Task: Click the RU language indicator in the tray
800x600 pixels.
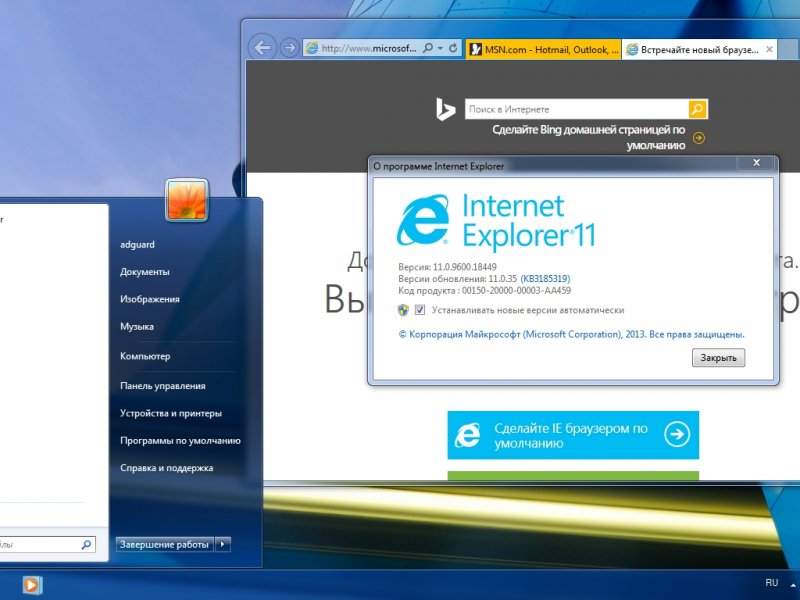Action: pyautogui.click(x=771, y=583)
